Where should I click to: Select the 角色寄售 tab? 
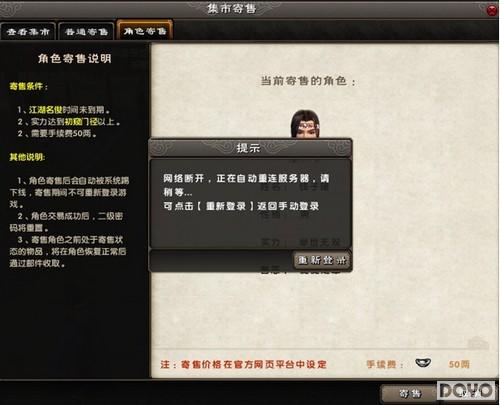pos(145,31)
